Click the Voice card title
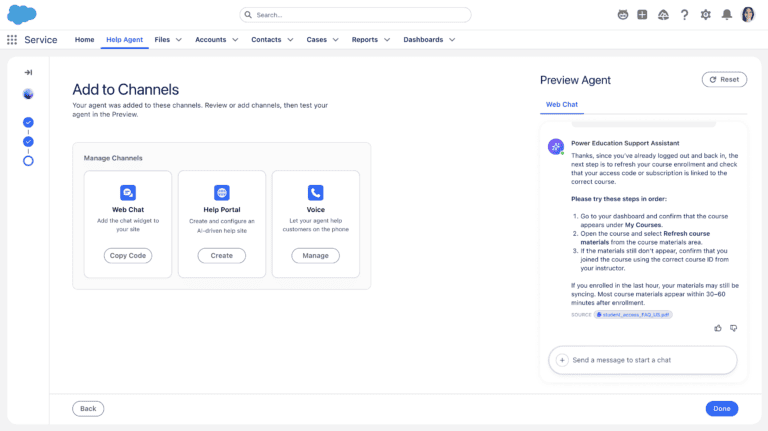 (x=315, y=210)
